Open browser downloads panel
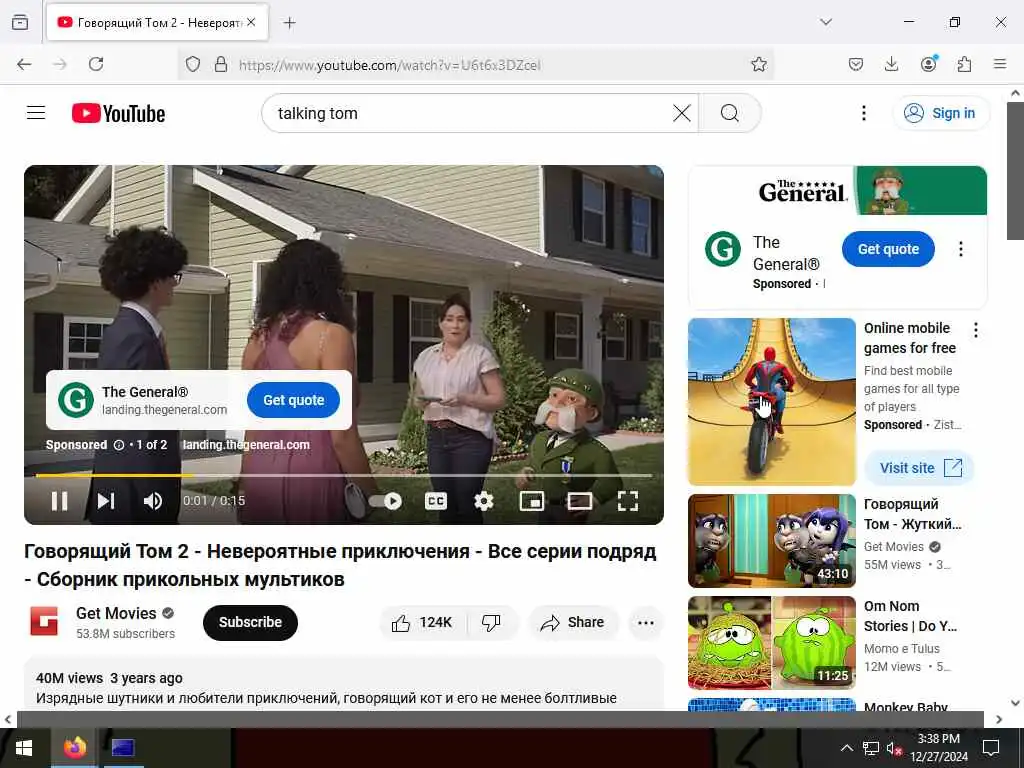The width and height of the screenshot is (1024, 768). coord(891,64)
